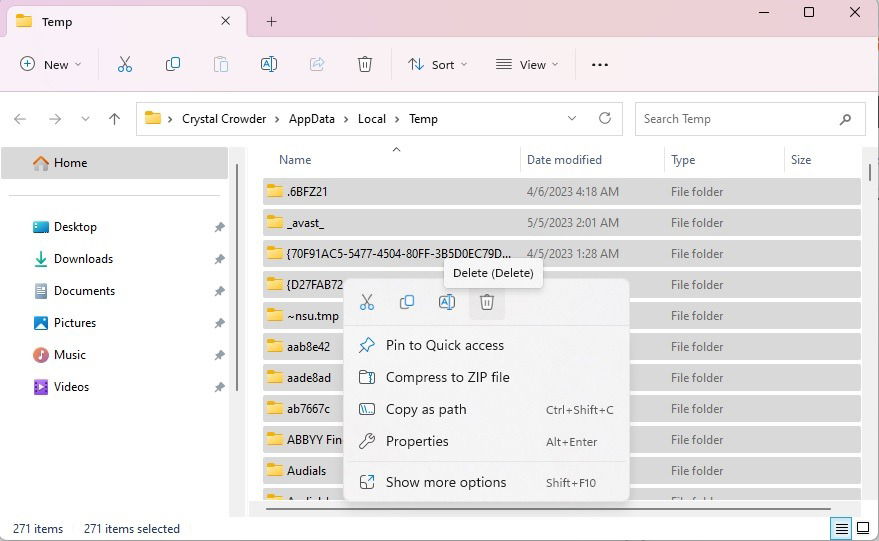Expand address bar history dropdown

coord(572,118)
